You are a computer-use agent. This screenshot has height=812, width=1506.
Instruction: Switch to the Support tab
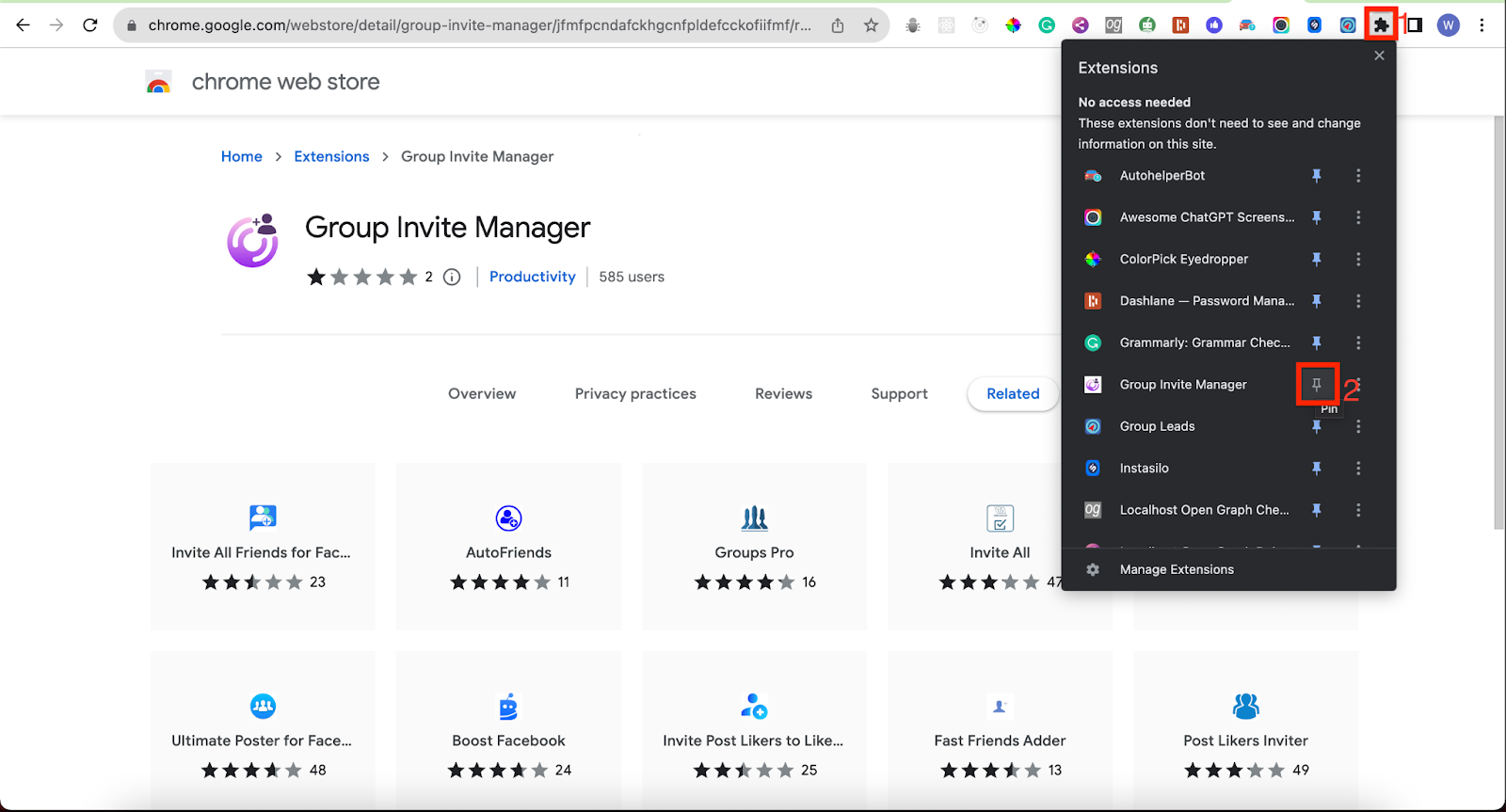tap(899, 393)
